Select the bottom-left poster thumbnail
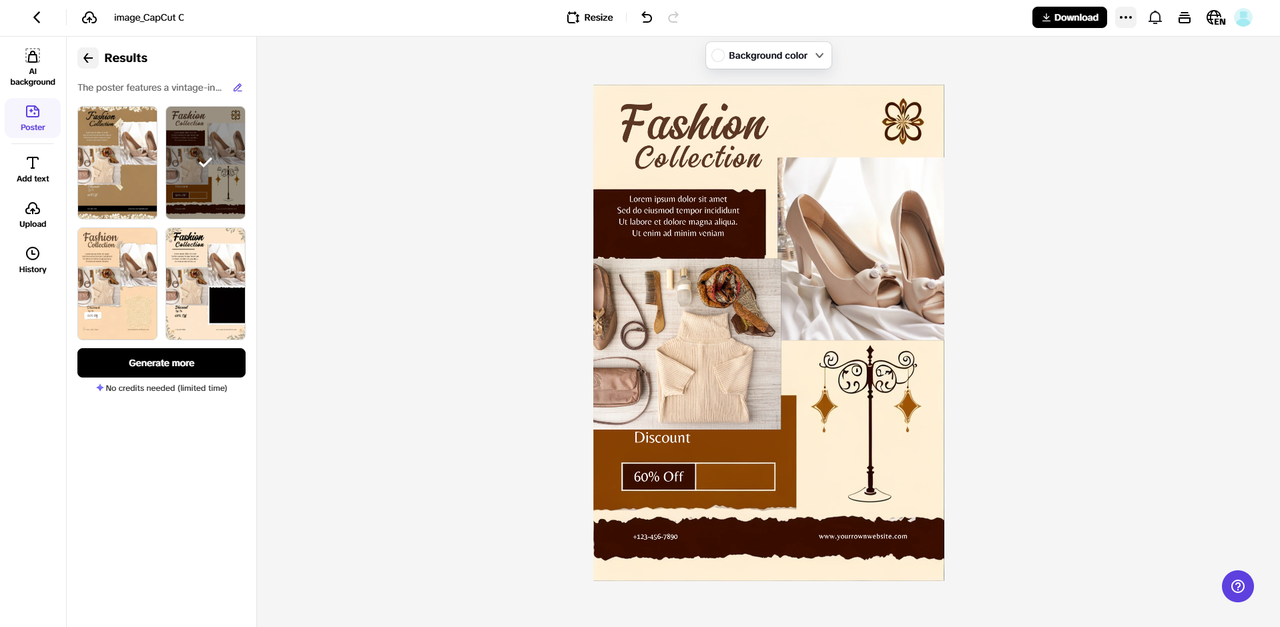This screenshot has width=1280, height=627. click(117, 283)
